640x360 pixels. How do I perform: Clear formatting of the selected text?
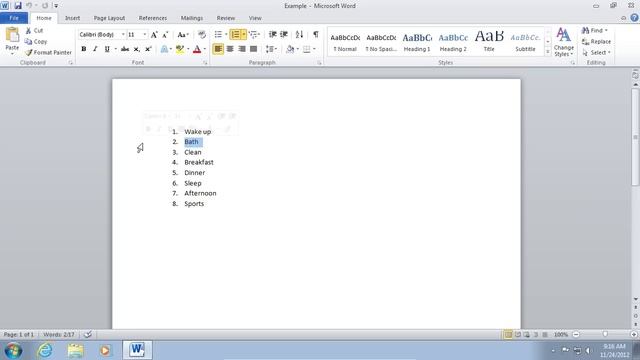pyautogui.click(x=202, y=35)
